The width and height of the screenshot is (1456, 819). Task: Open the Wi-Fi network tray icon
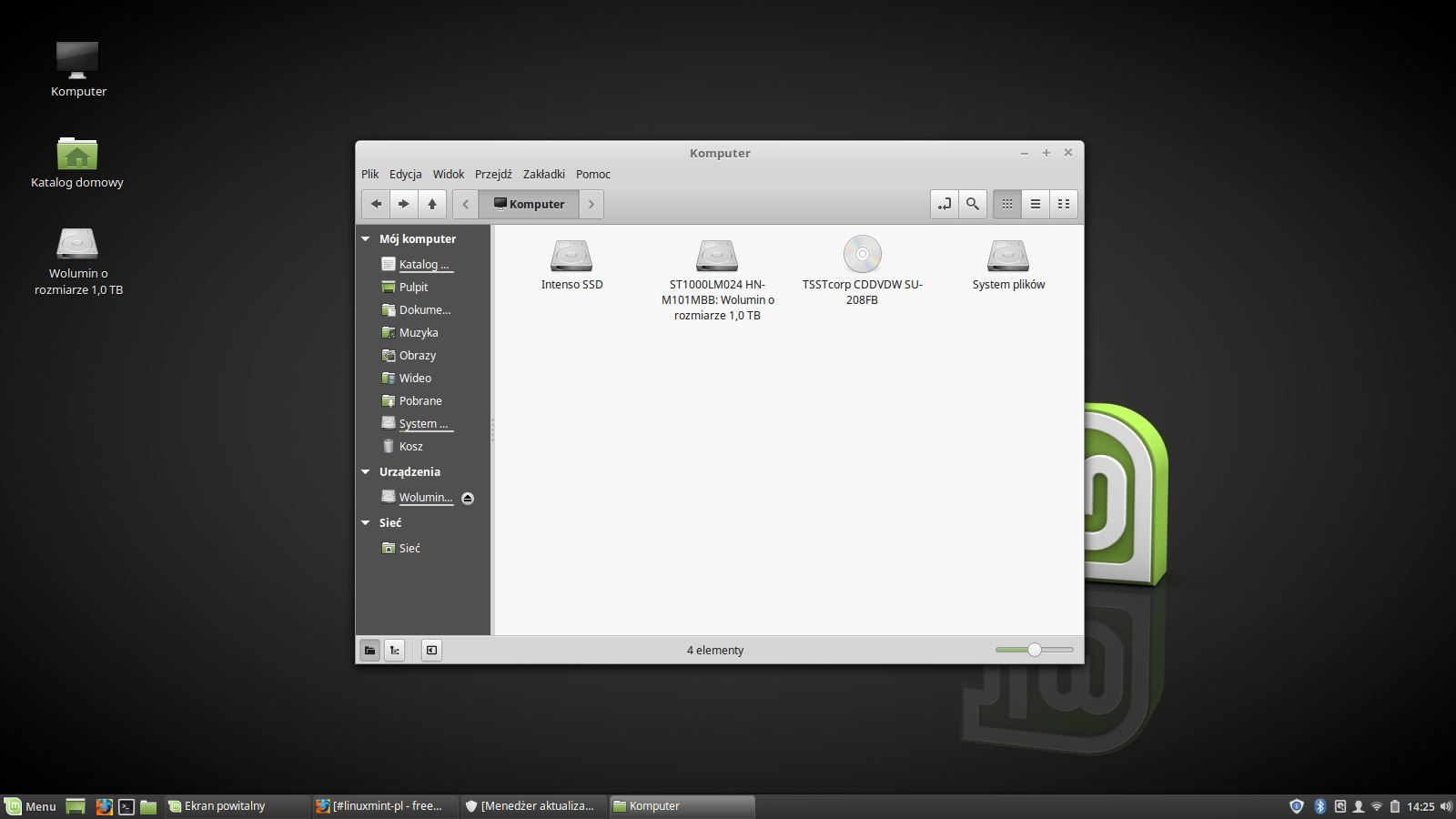(x=1377, y=806)
